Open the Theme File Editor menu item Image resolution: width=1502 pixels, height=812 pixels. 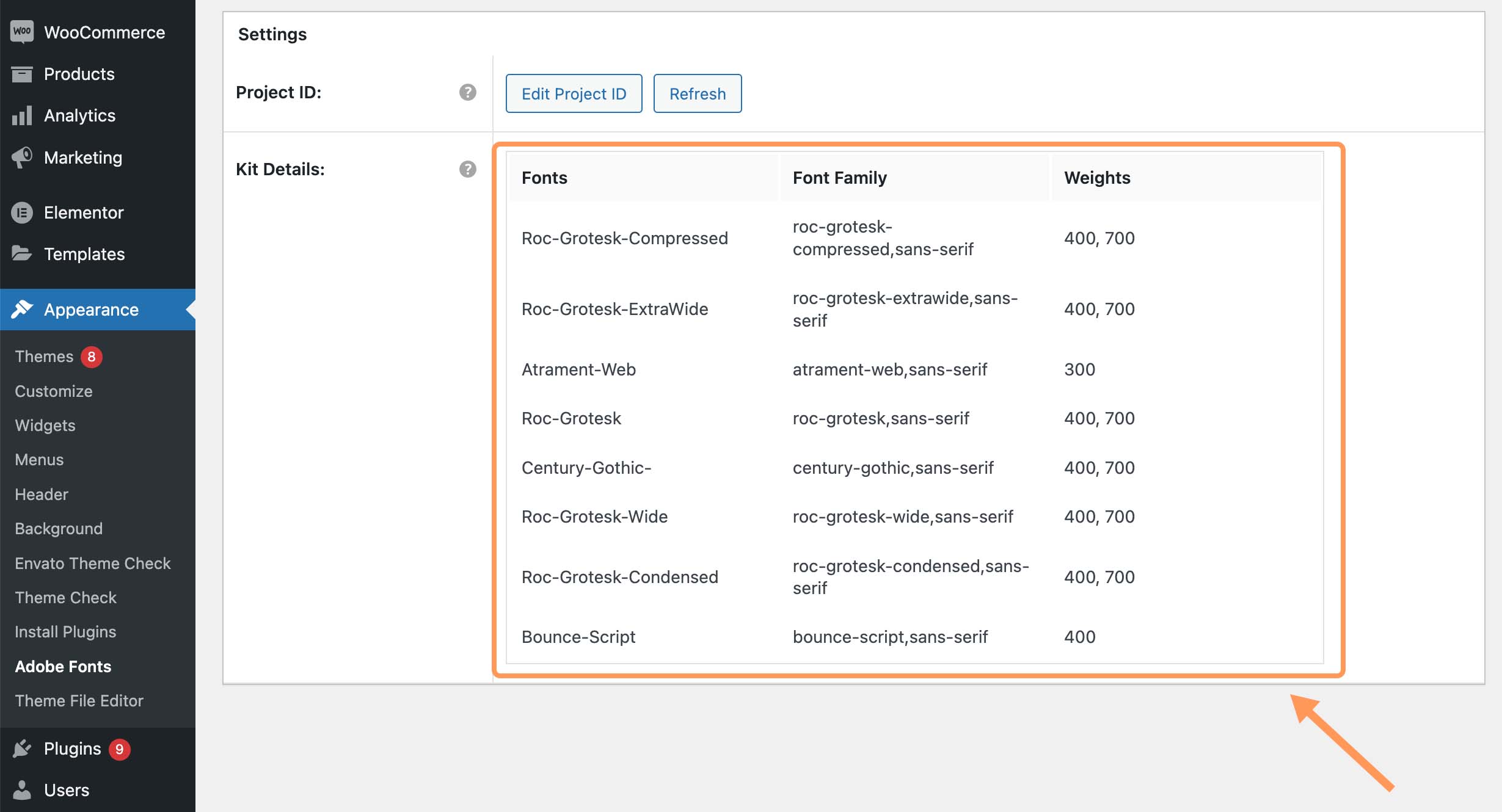coord(79,700)
